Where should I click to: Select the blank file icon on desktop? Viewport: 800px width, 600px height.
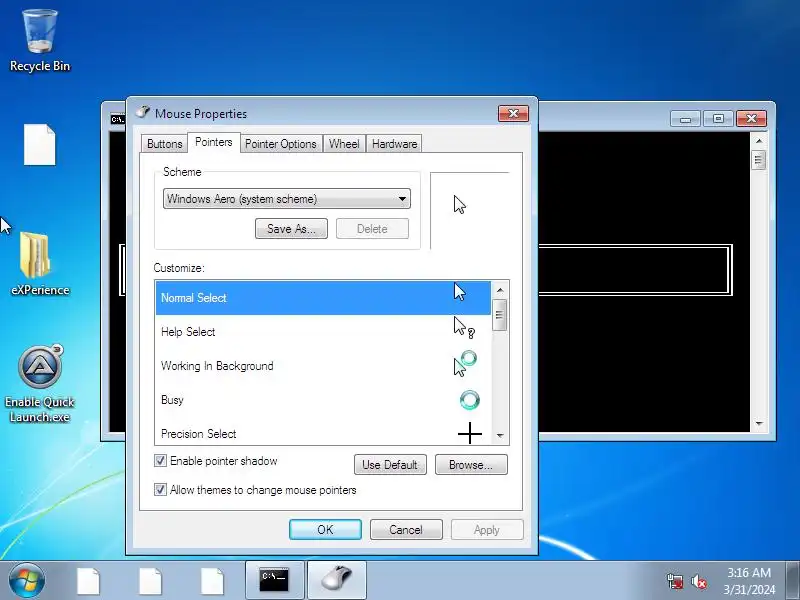(40, 145)
